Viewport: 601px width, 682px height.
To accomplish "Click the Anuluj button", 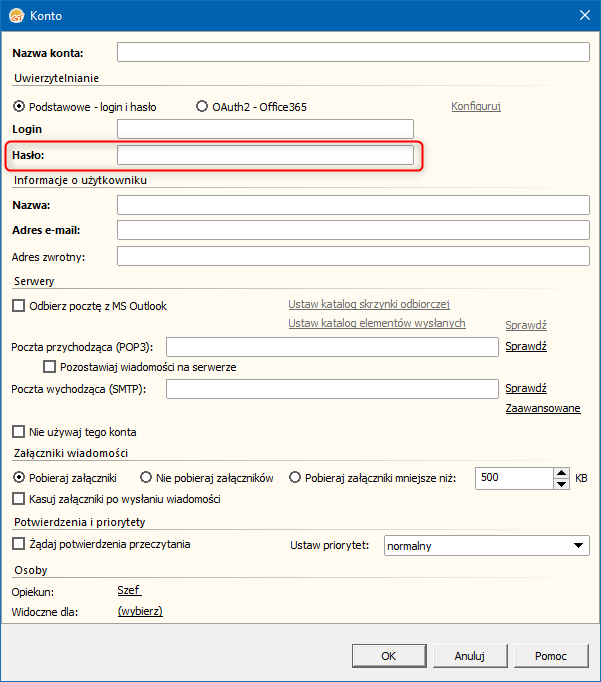I will click(470, 656).
